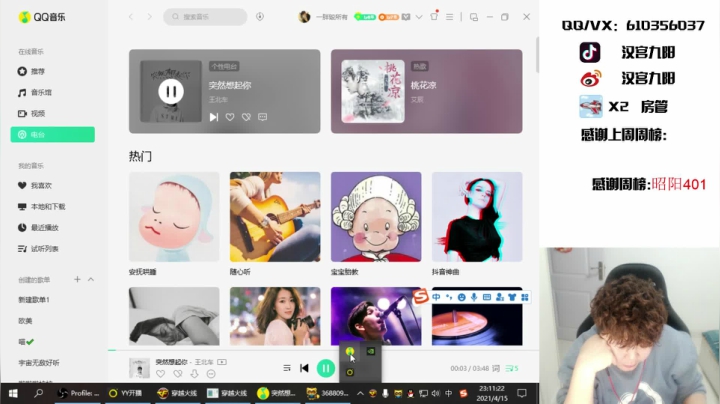Image resolution: width=720 pixels, height=404 pixels.
Task: Open the skin shirt icon in header
Action: 434,16
